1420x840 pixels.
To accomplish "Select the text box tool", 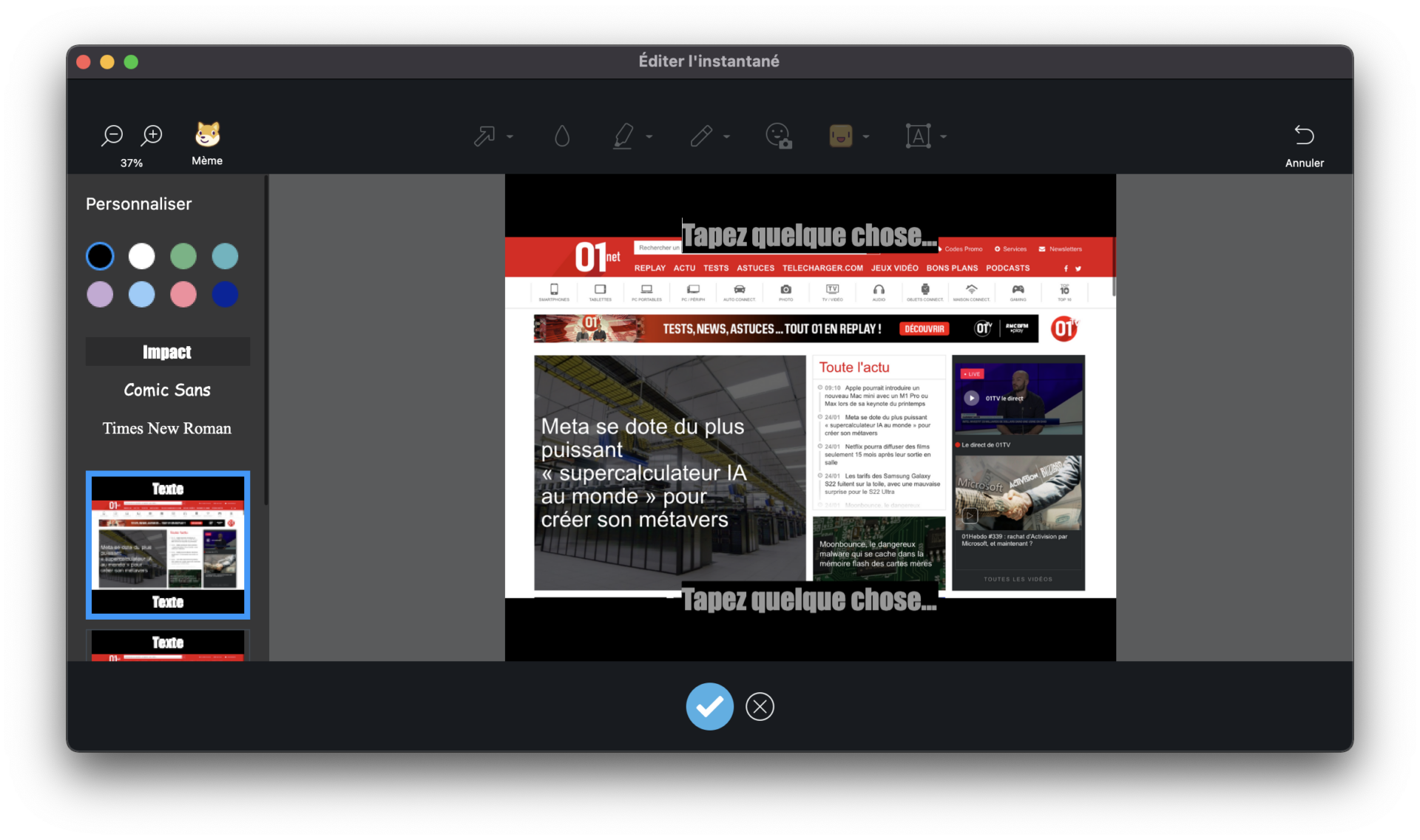I will 918,136.
